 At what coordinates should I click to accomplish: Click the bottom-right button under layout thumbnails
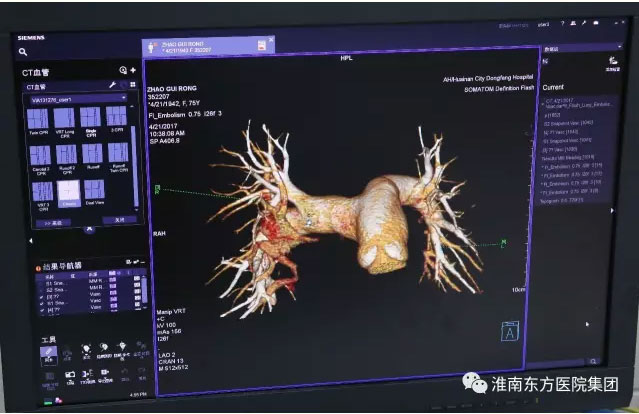pyautogui.click(x=116, y=219)
